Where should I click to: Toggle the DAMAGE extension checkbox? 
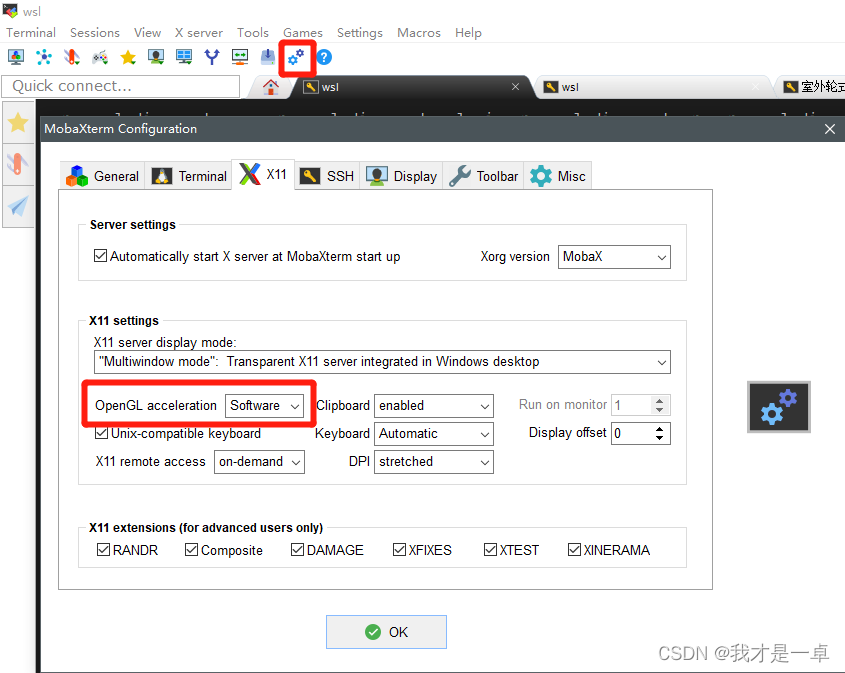[x=297, y=550]
